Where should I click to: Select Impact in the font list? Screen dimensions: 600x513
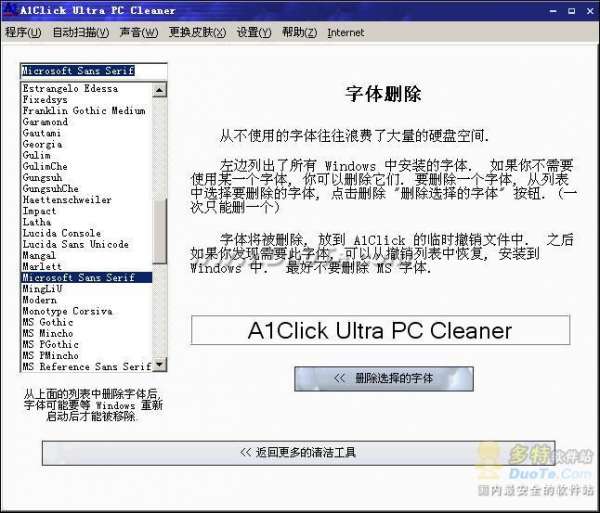pyautogui.click(x=86, y=211)
